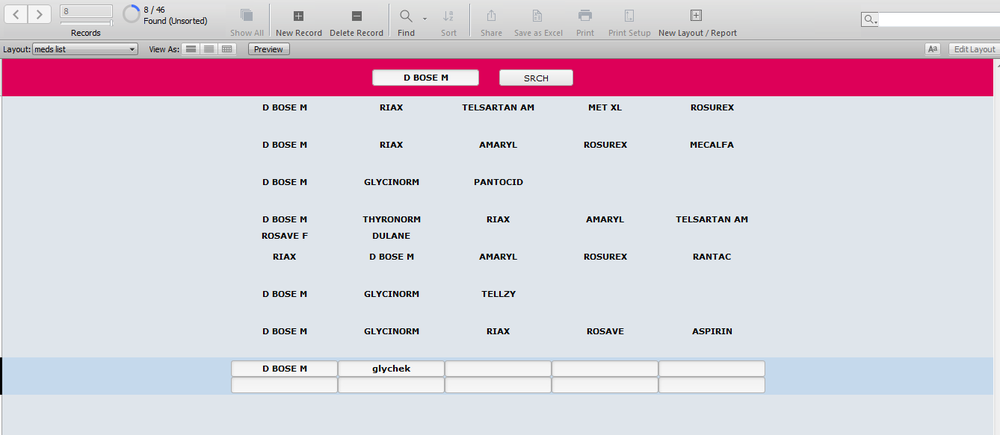Click DULANE text
1000x435 pixels.
click(x=392, y=236)
